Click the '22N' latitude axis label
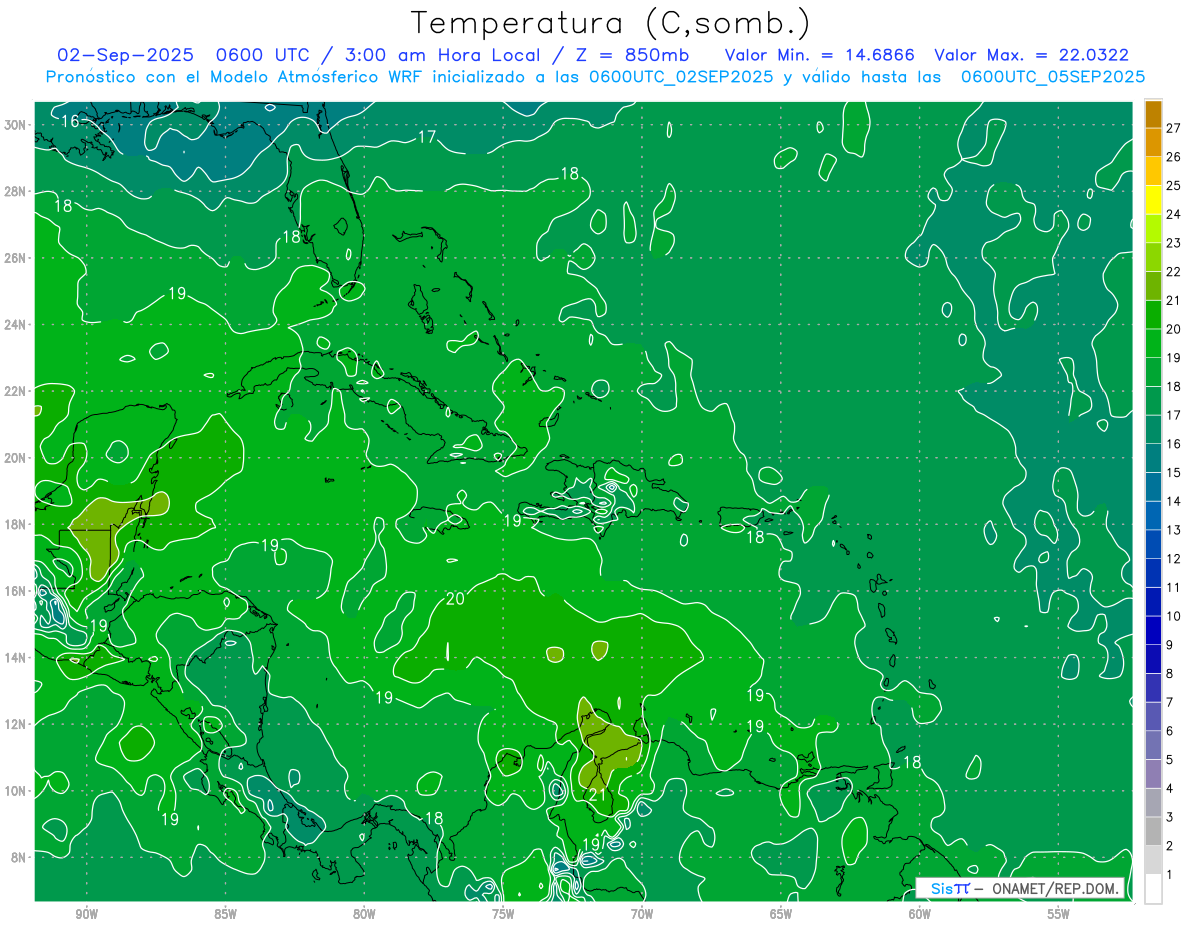Viewport: 1200px width, 927px height. point(17,391)
